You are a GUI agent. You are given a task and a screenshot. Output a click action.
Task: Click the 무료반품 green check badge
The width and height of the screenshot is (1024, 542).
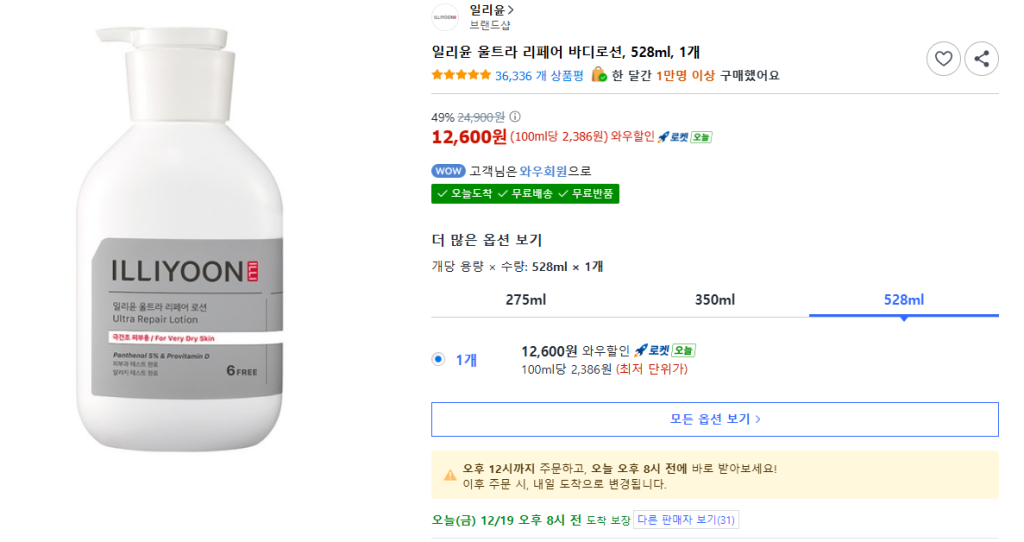(587, 193)
